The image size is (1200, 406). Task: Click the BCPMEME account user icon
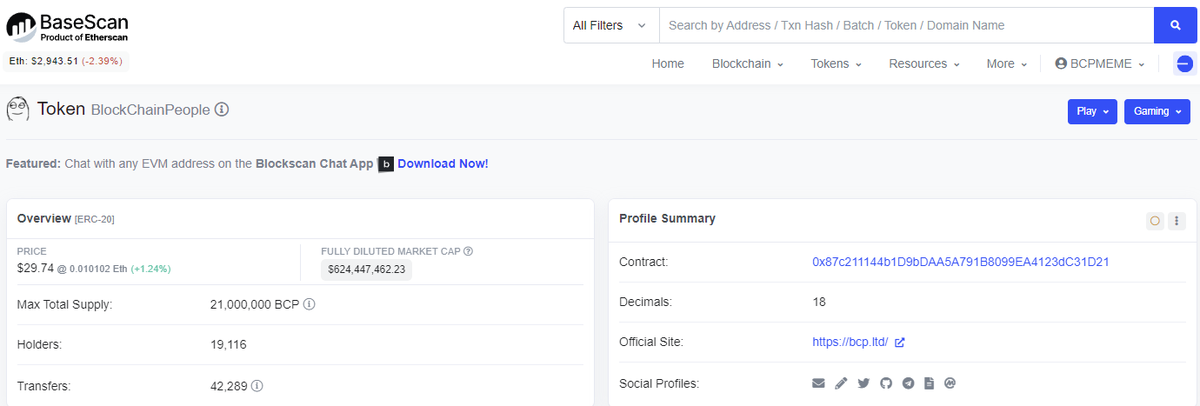(1061, 64)
